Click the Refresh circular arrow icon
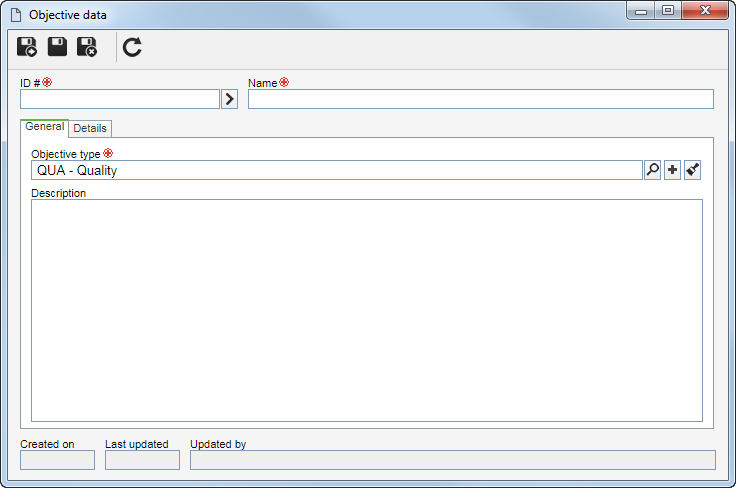Viewport: 736px width, 488px height. [132, 47]
